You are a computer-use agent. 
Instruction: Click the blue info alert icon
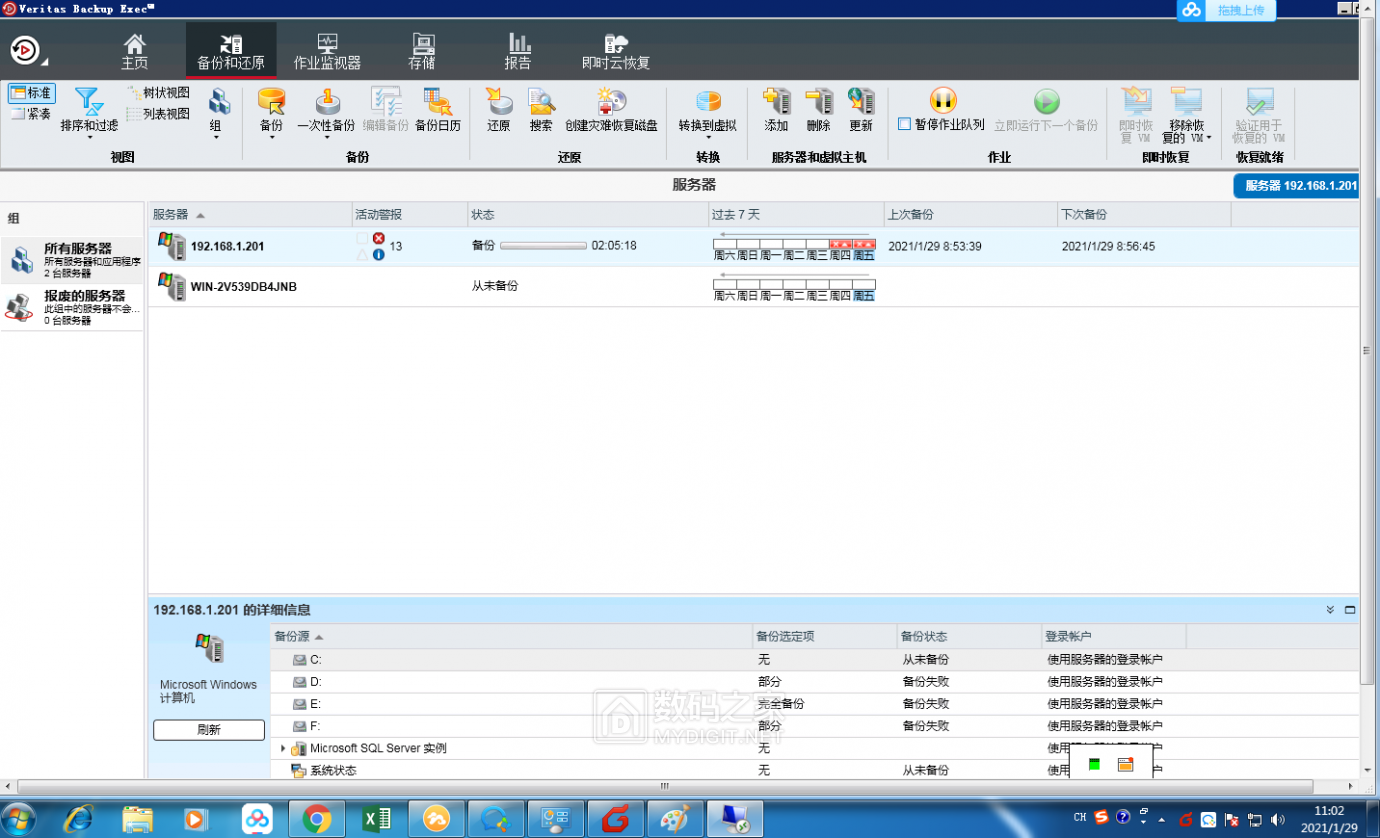click(x=379, y=254)
